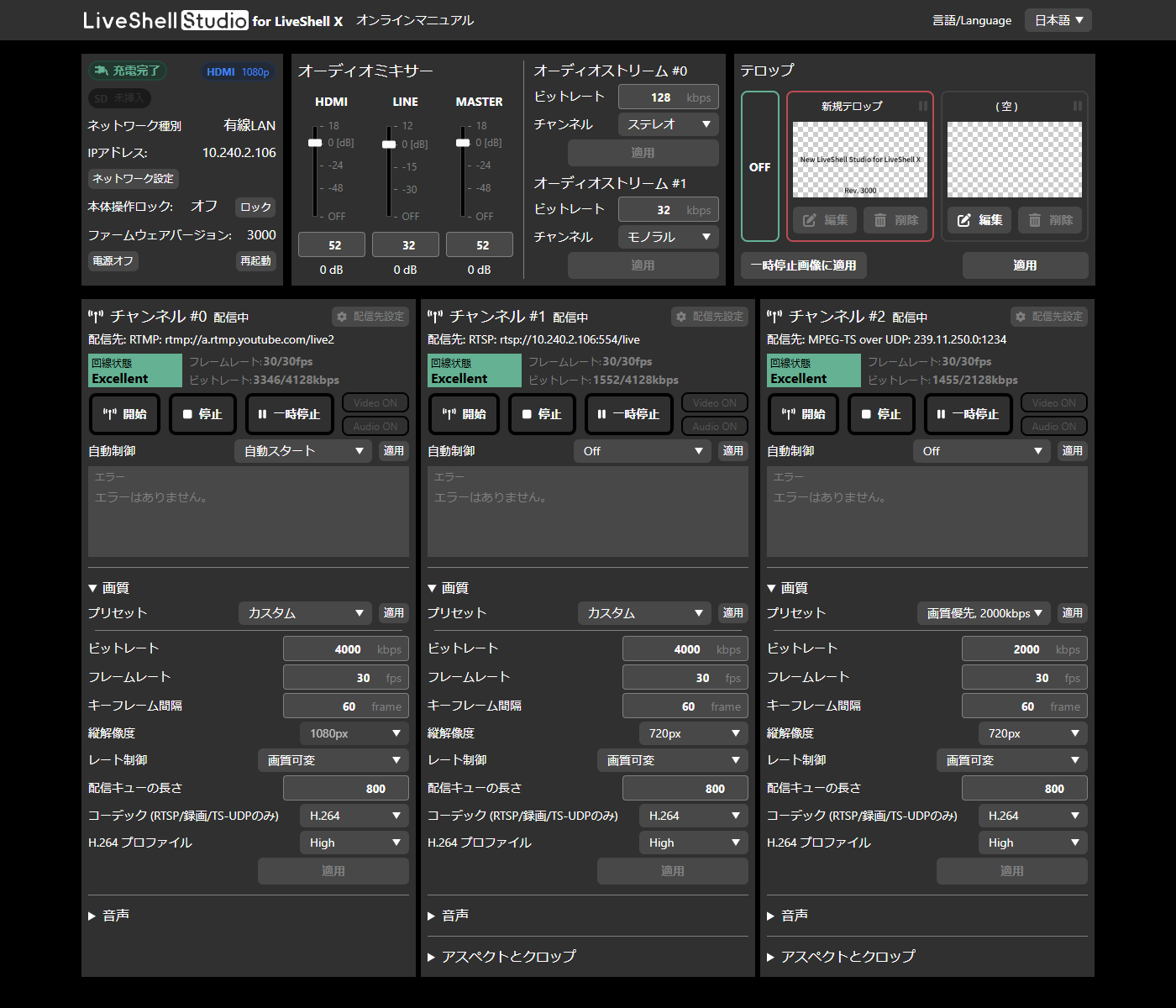
Task: Toggle Video ON for Channel #0
Action: click(x=375, y=403)
